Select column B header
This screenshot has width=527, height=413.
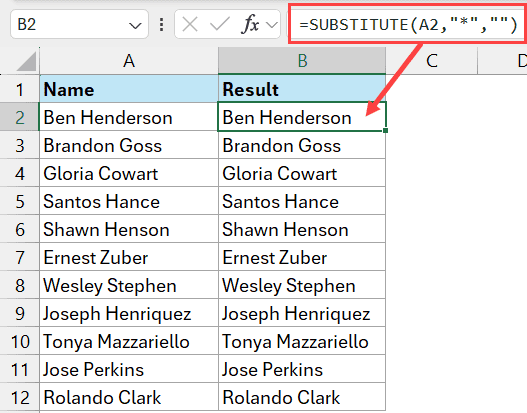[x=302, y=61]
